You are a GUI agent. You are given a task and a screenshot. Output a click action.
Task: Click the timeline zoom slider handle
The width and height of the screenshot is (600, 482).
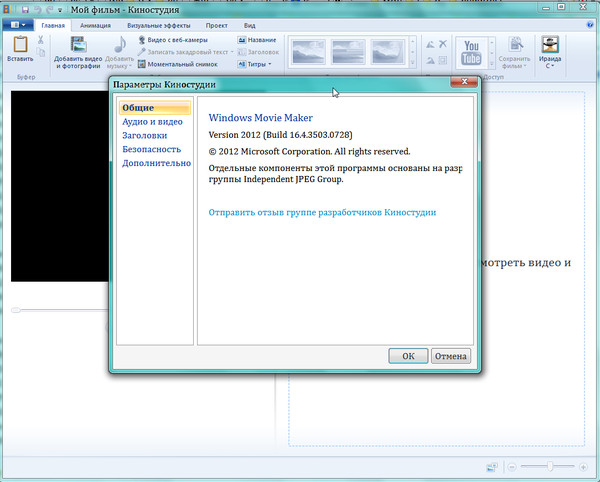click(550, 466)
